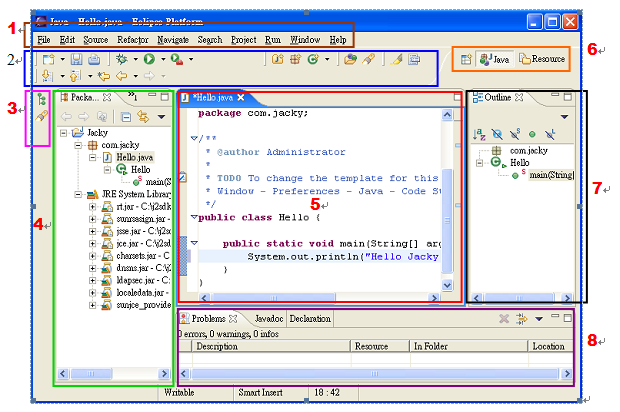Open the Debug dropdown arrow
This screenshot has height=412, width=620.
coord(135,60)
